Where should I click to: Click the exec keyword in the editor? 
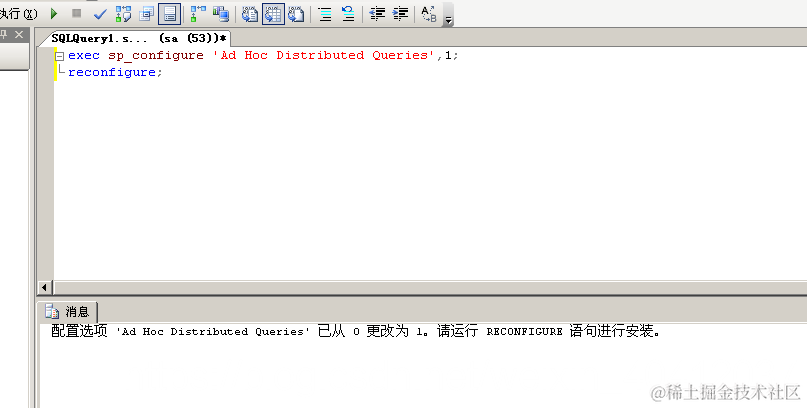pyautogui.click(x=83, y=55)
